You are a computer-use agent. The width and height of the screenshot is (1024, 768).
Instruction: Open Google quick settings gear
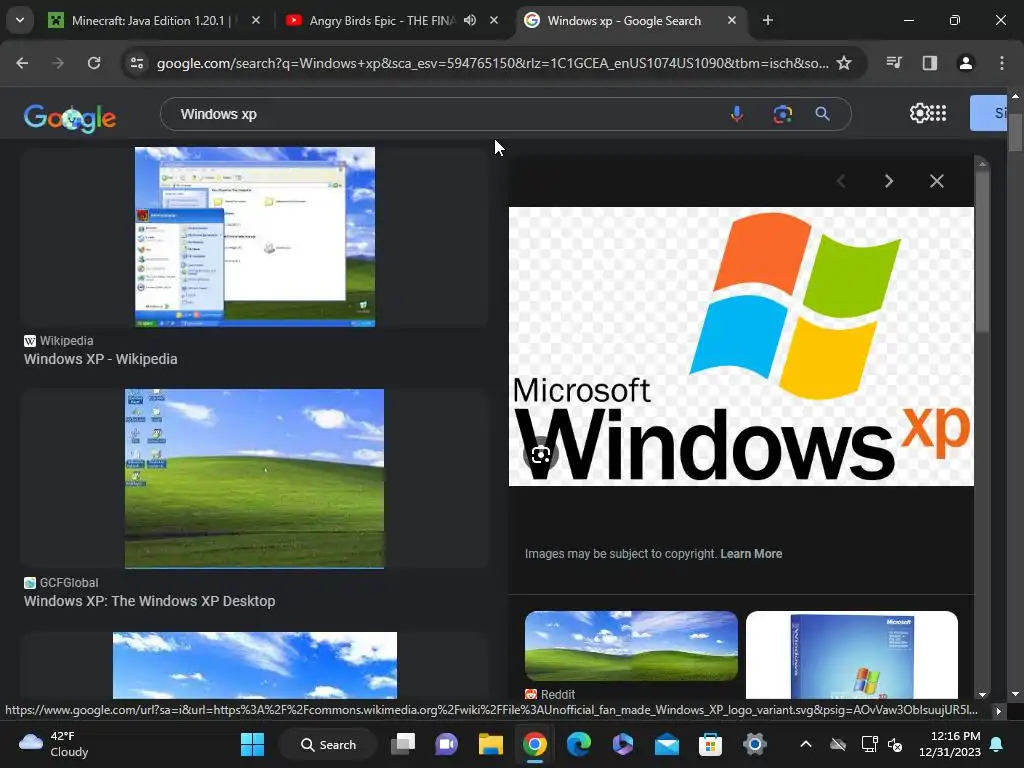pyautogui.click(x=919, y=114)
